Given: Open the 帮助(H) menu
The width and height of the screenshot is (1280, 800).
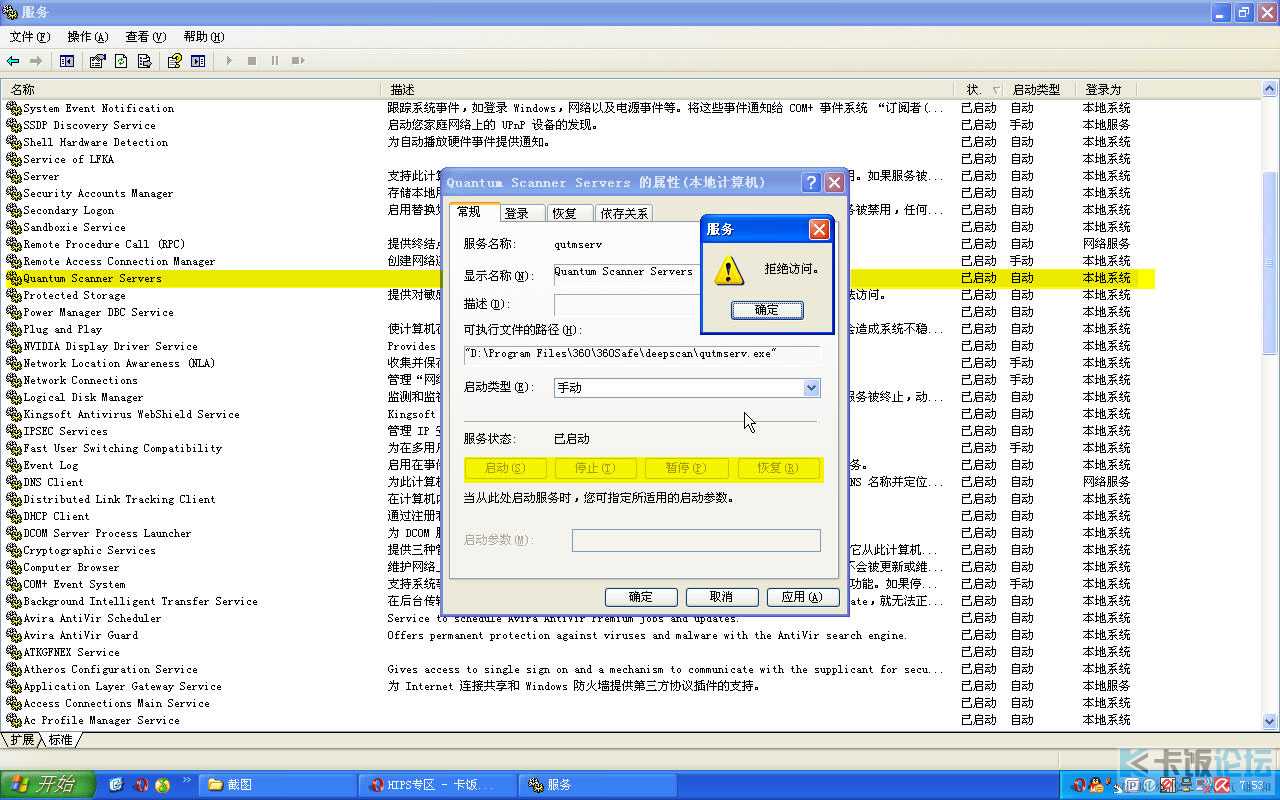Looking at the screenshot, I should coord(204,37).
